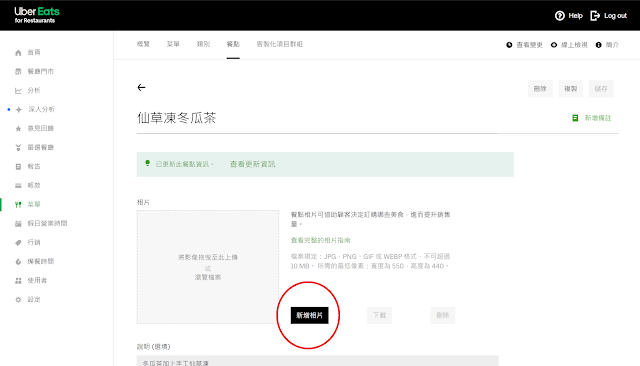Click the Help question-mark icon
640x366 pixels.
(560, 16)
